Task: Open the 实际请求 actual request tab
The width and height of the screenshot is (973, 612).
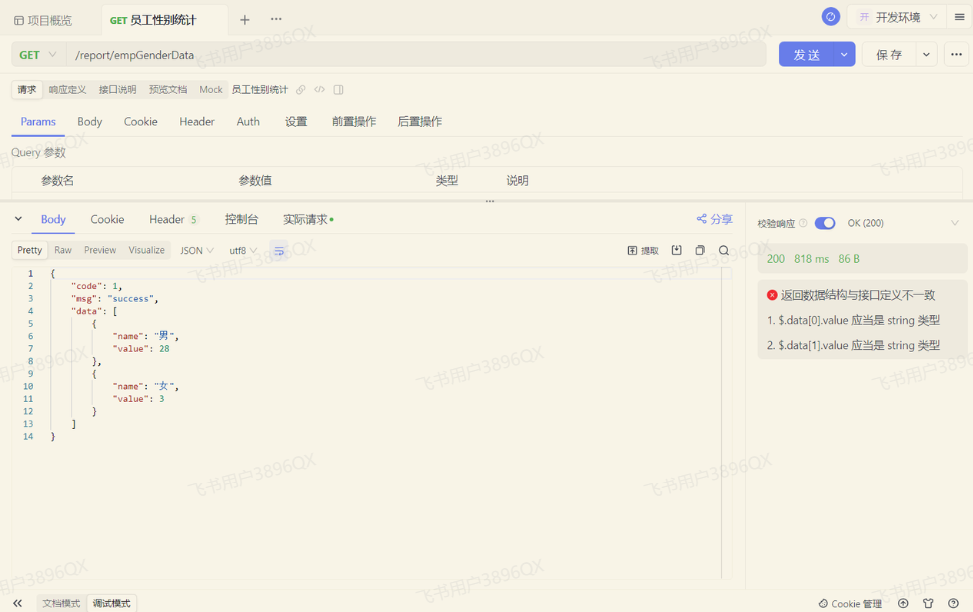Action: [308, 219]
